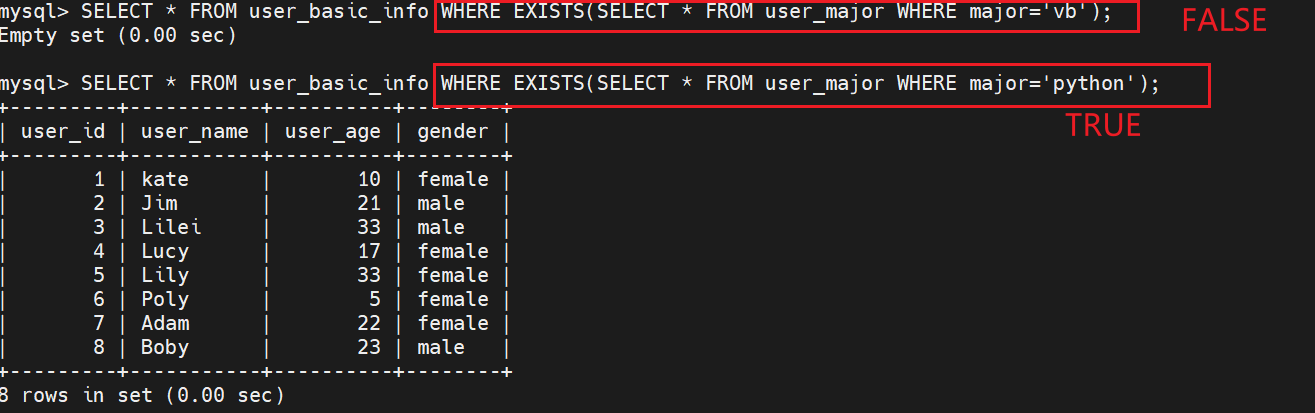Click the name Jim in results

[x=159, y=204]
